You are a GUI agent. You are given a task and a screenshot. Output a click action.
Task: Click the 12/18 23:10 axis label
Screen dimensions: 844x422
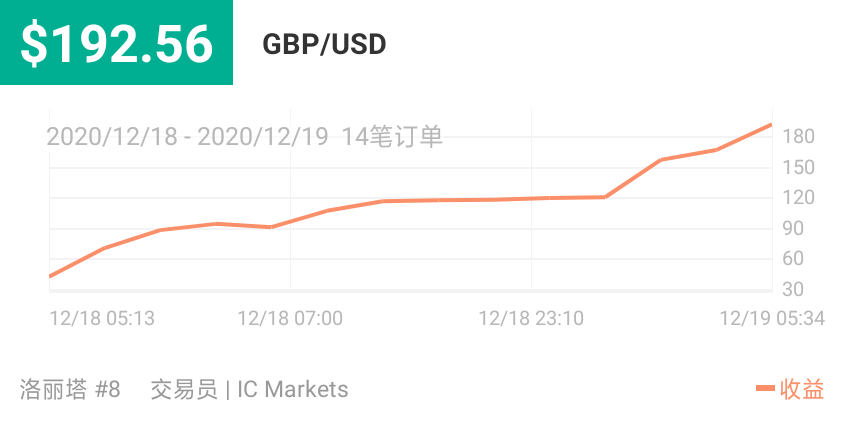point(531,318)
